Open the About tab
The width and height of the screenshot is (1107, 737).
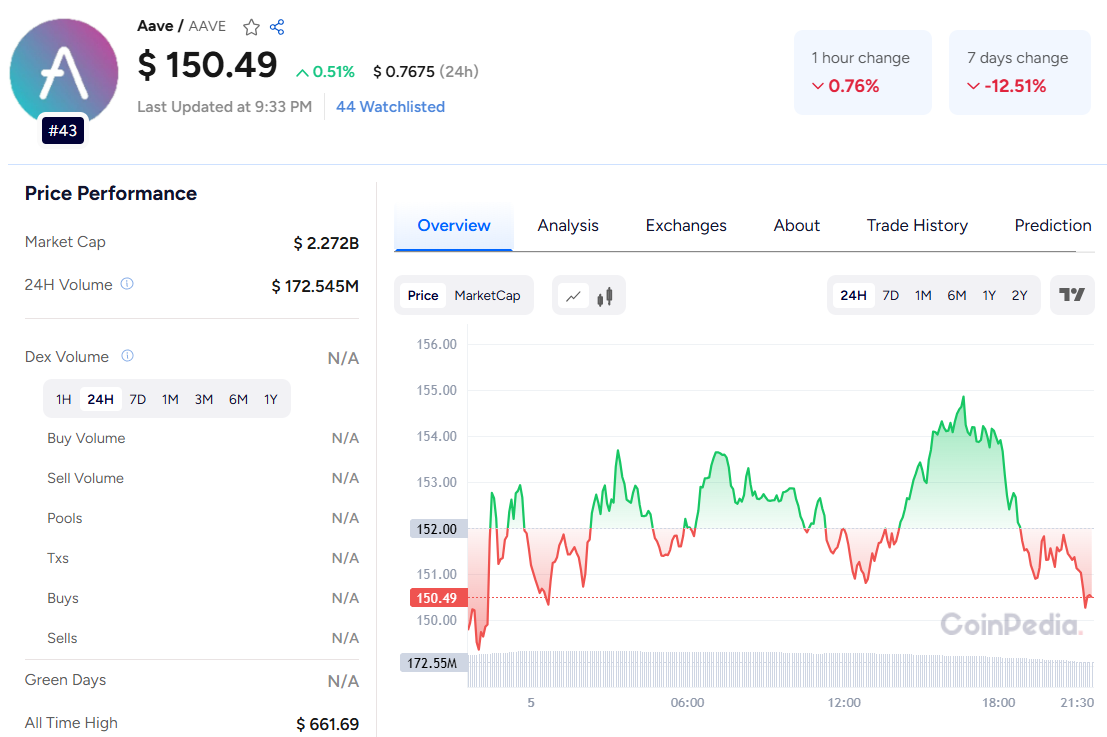pyautogui.click(x=796, y=226)
